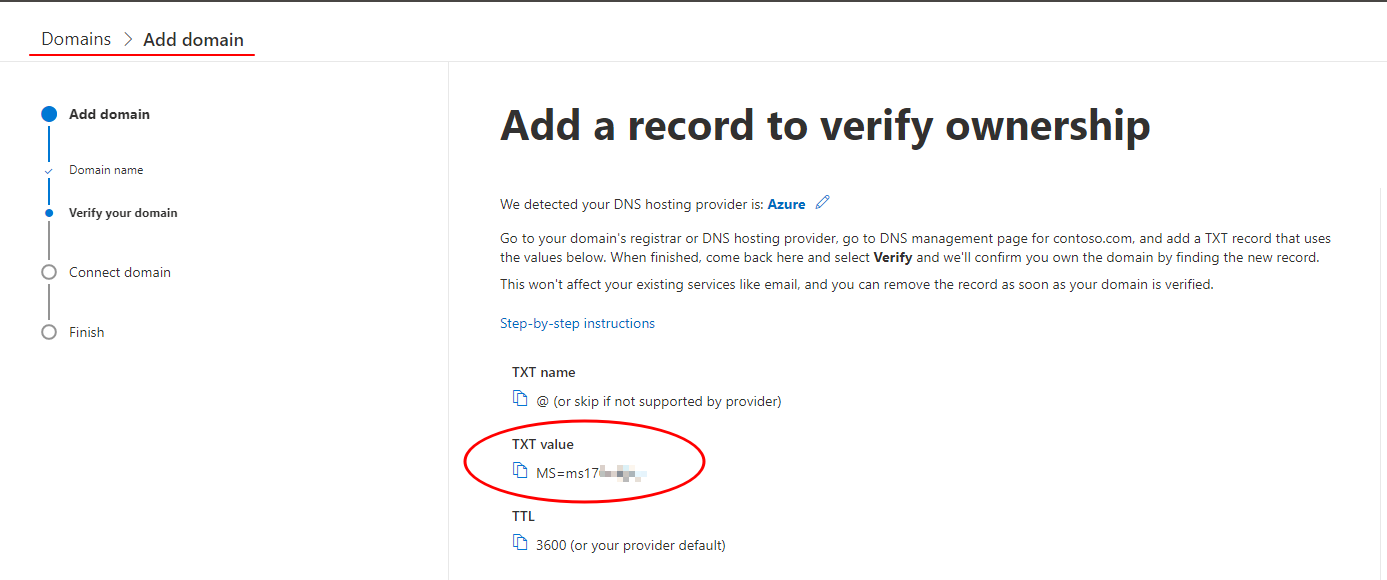This screenshot has width=1387, height=580.
Task: Select the filled Add domain step circle
Action: (49, 113)
